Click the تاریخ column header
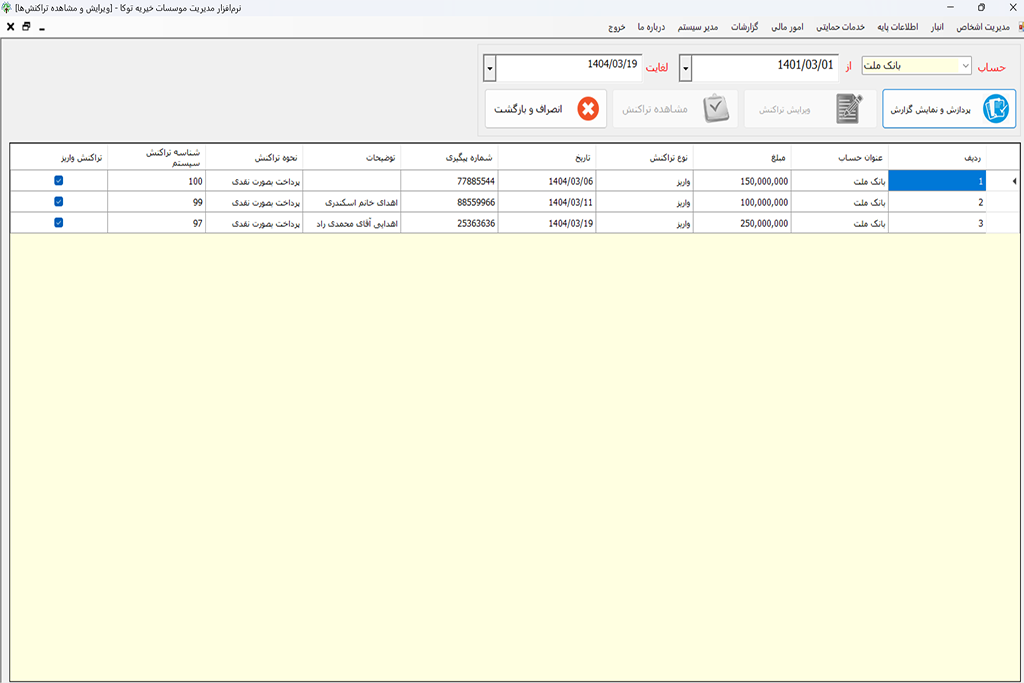 [547, 157]
